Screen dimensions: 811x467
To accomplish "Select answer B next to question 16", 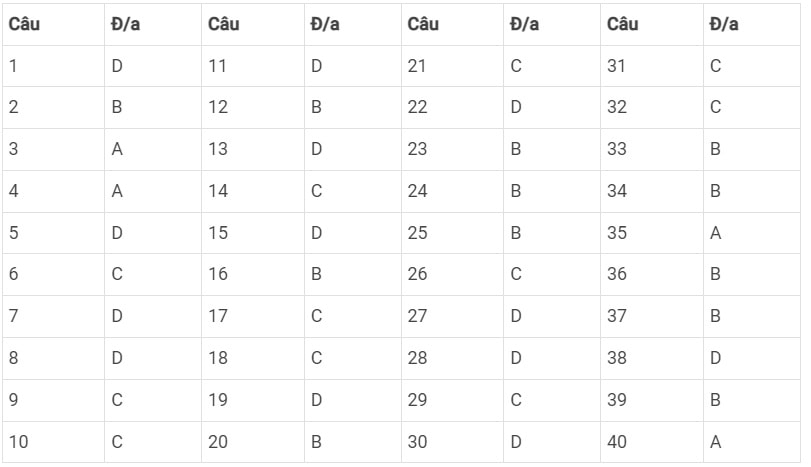I will click(x=352, y=274).
